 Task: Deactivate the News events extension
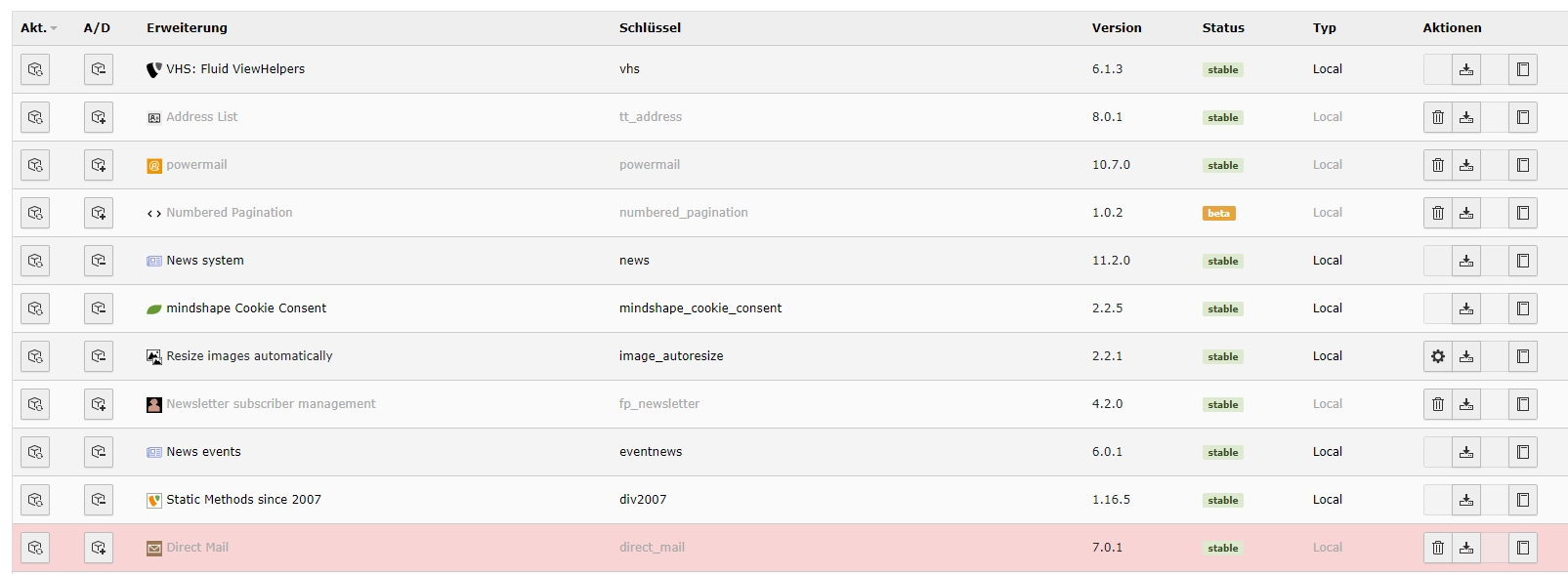click(x=99, y=452)
